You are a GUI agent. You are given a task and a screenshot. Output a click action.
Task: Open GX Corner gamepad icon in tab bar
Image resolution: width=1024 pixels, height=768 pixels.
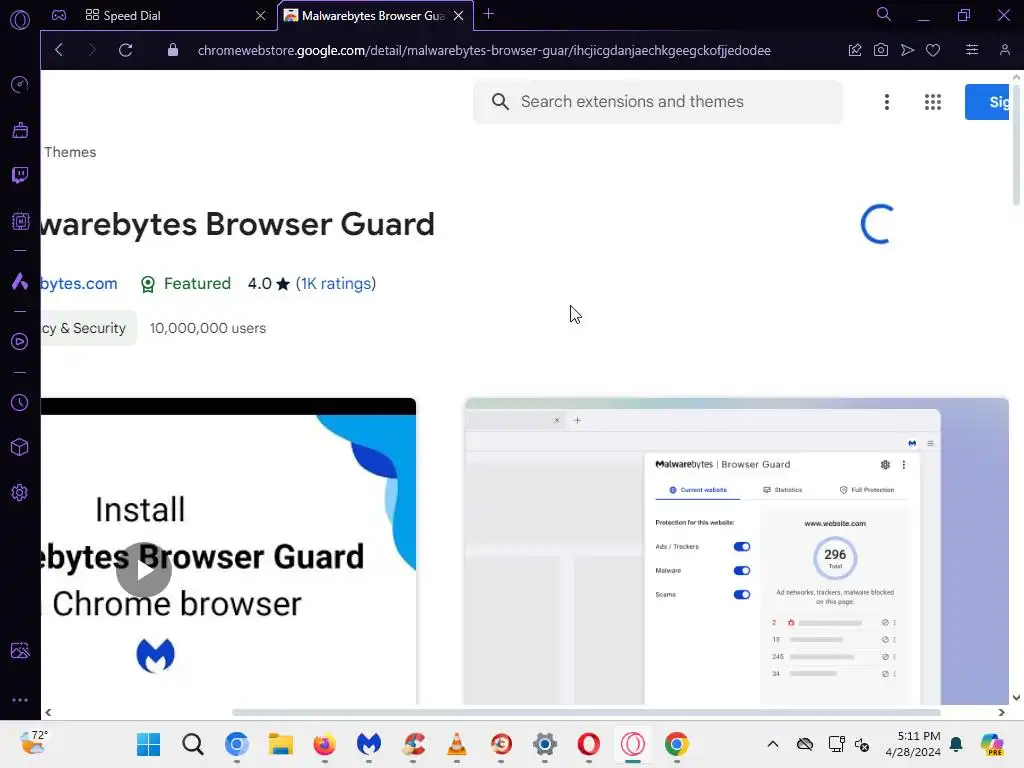pos(59,15)
